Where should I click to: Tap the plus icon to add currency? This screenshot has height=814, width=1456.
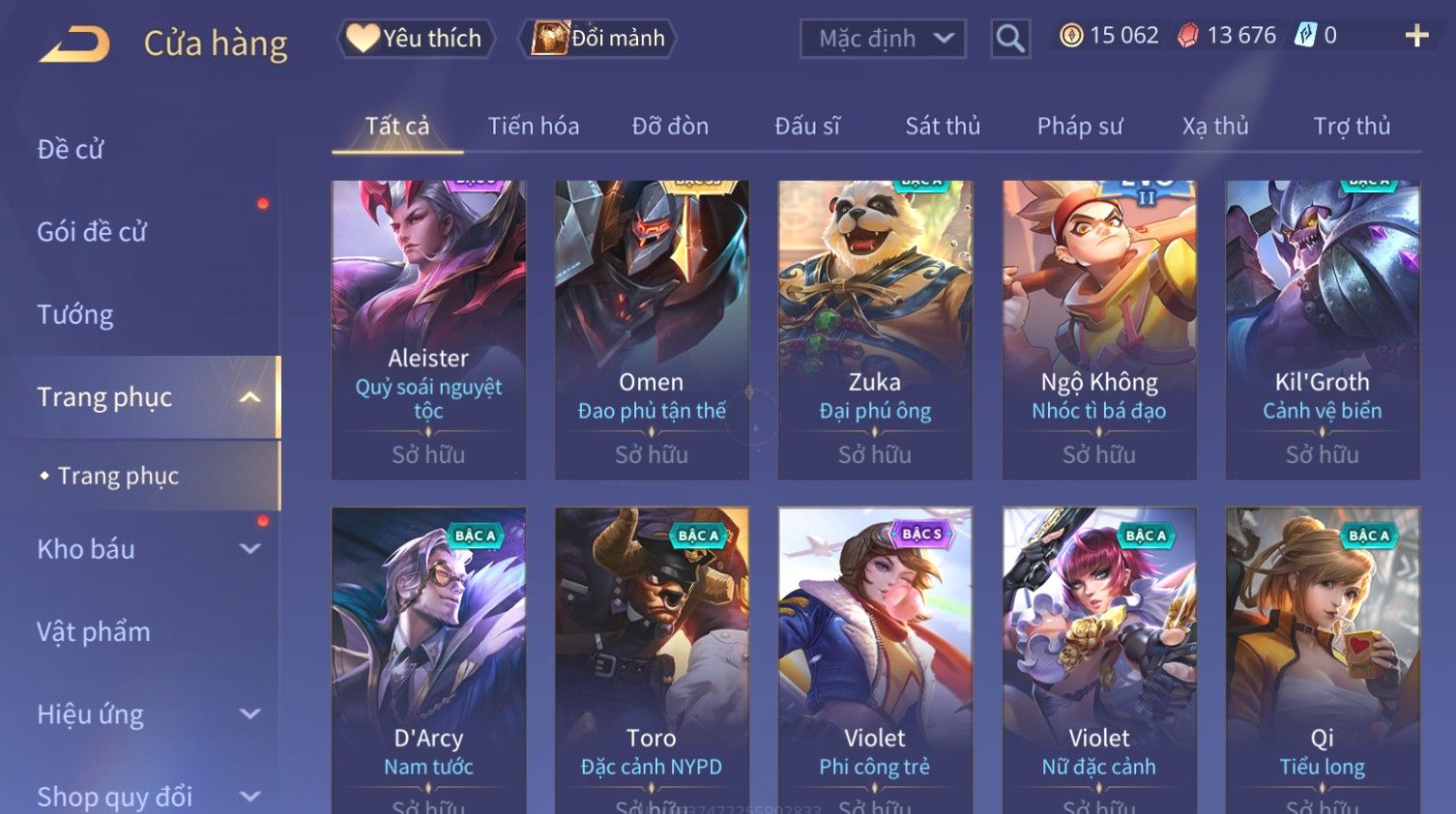click(1416, 36)
